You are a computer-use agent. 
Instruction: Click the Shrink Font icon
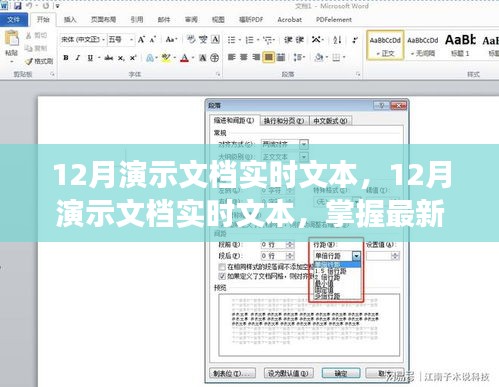[153, 40]
